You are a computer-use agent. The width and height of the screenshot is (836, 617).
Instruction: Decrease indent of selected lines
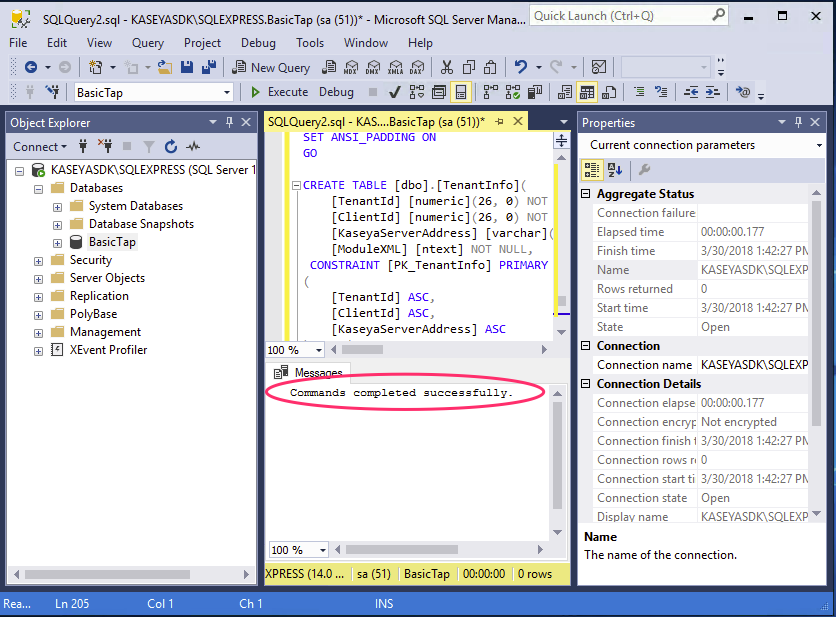coord(691,92)
